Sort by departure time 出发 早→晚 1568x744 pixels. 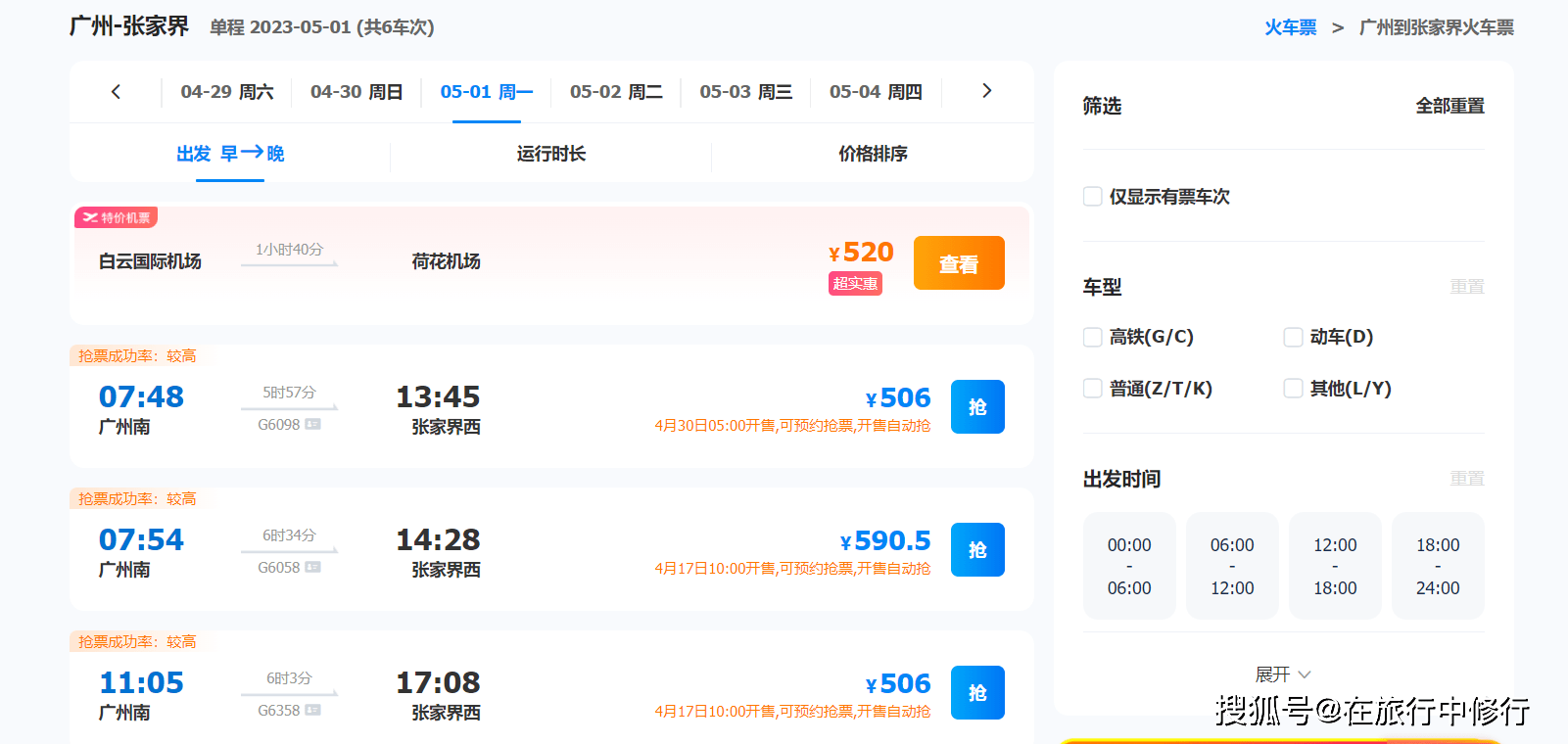[230, 154]
